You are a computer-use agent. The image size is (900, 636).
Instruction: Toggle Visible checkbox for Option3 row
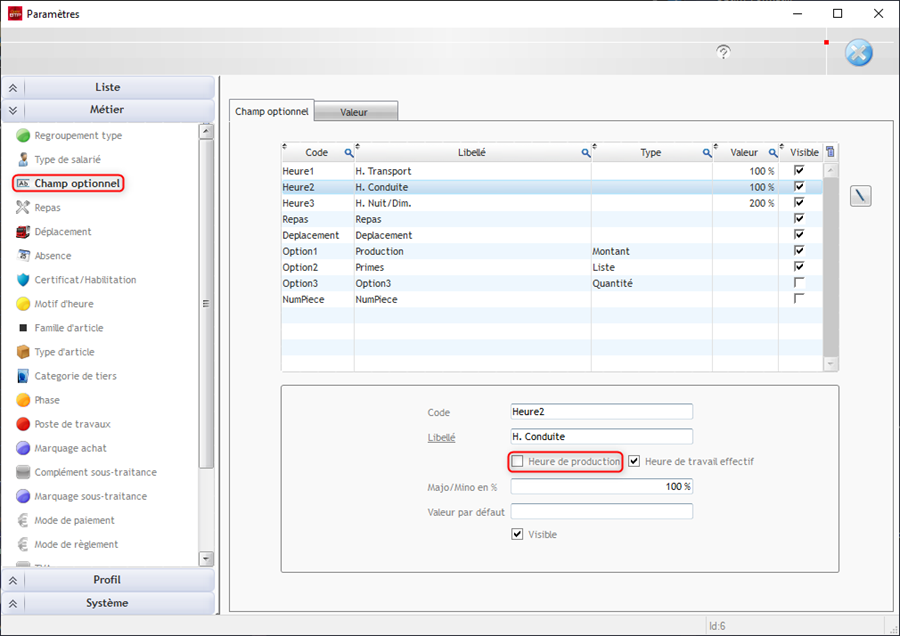click(x=799, y=283)
